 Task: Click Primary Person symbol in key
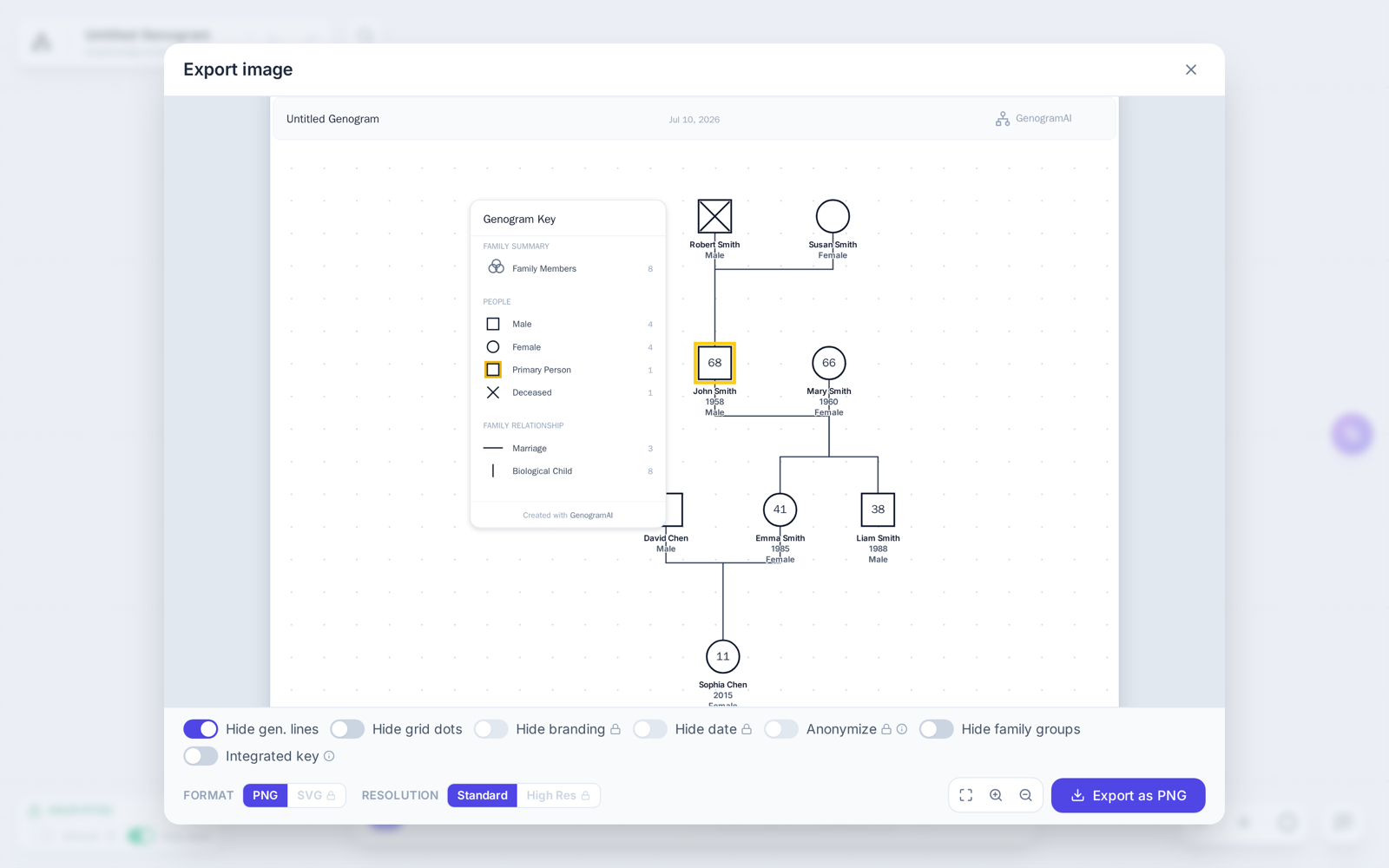[x=493, y=370]
